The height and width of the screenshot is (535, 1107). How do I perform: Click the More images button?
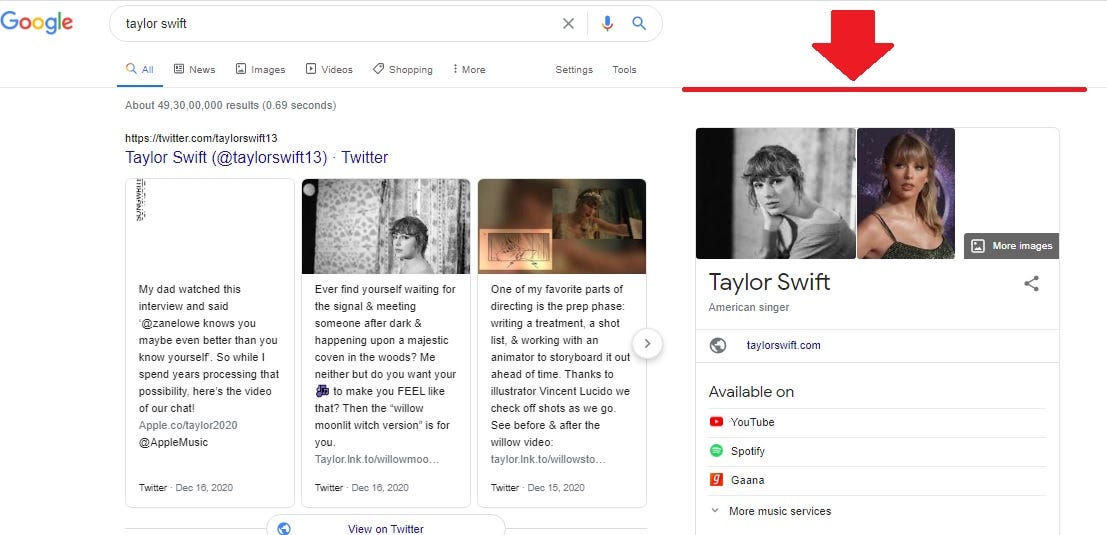click(1012, 246)
